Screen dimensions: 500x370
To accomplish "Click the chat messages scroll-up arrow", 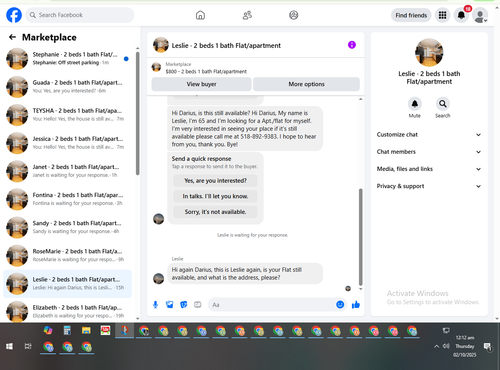I will (360, 99).
